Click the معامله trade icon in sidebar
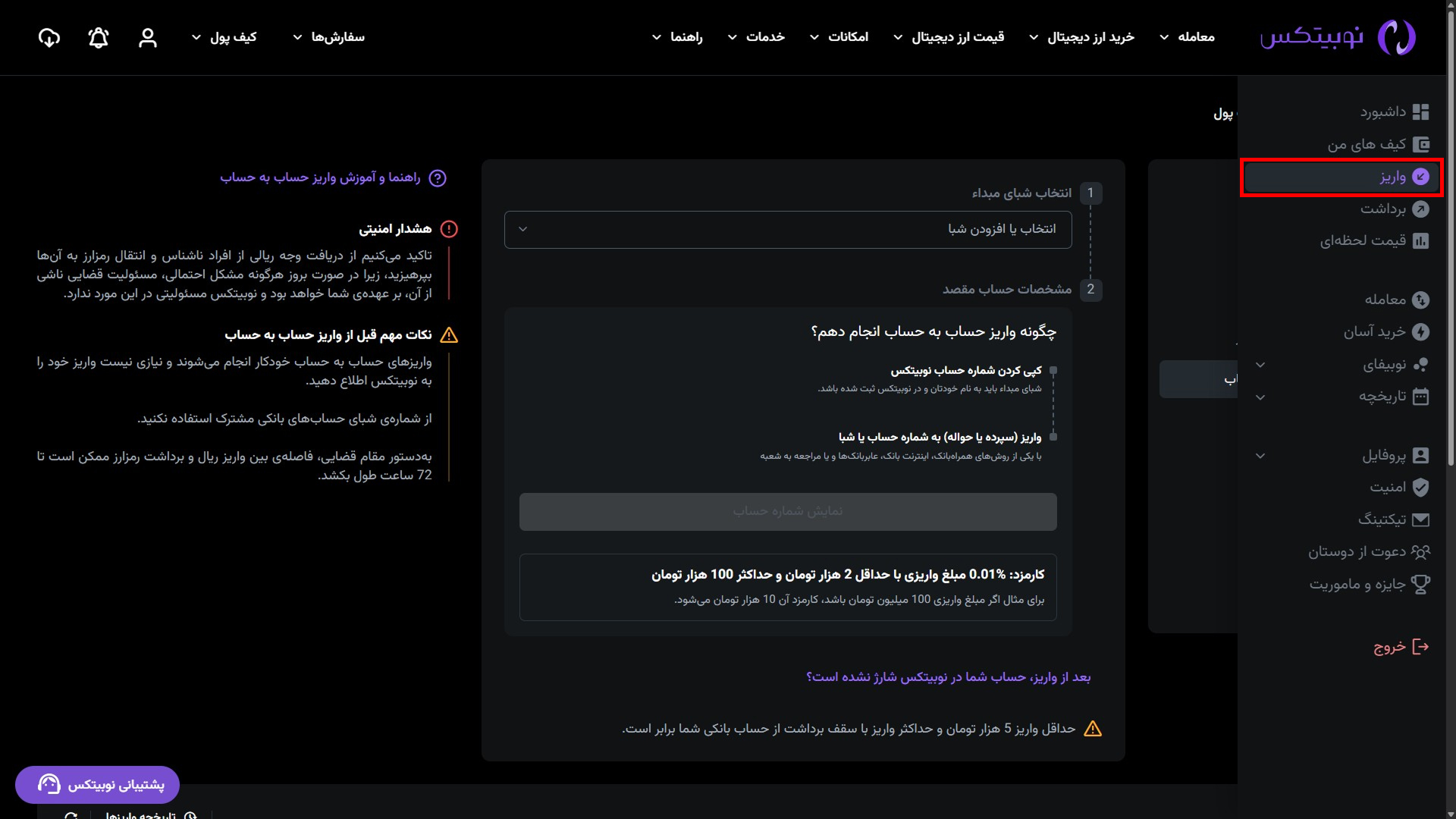Viewport: 1456px width, 819px height. (1421, 300)
